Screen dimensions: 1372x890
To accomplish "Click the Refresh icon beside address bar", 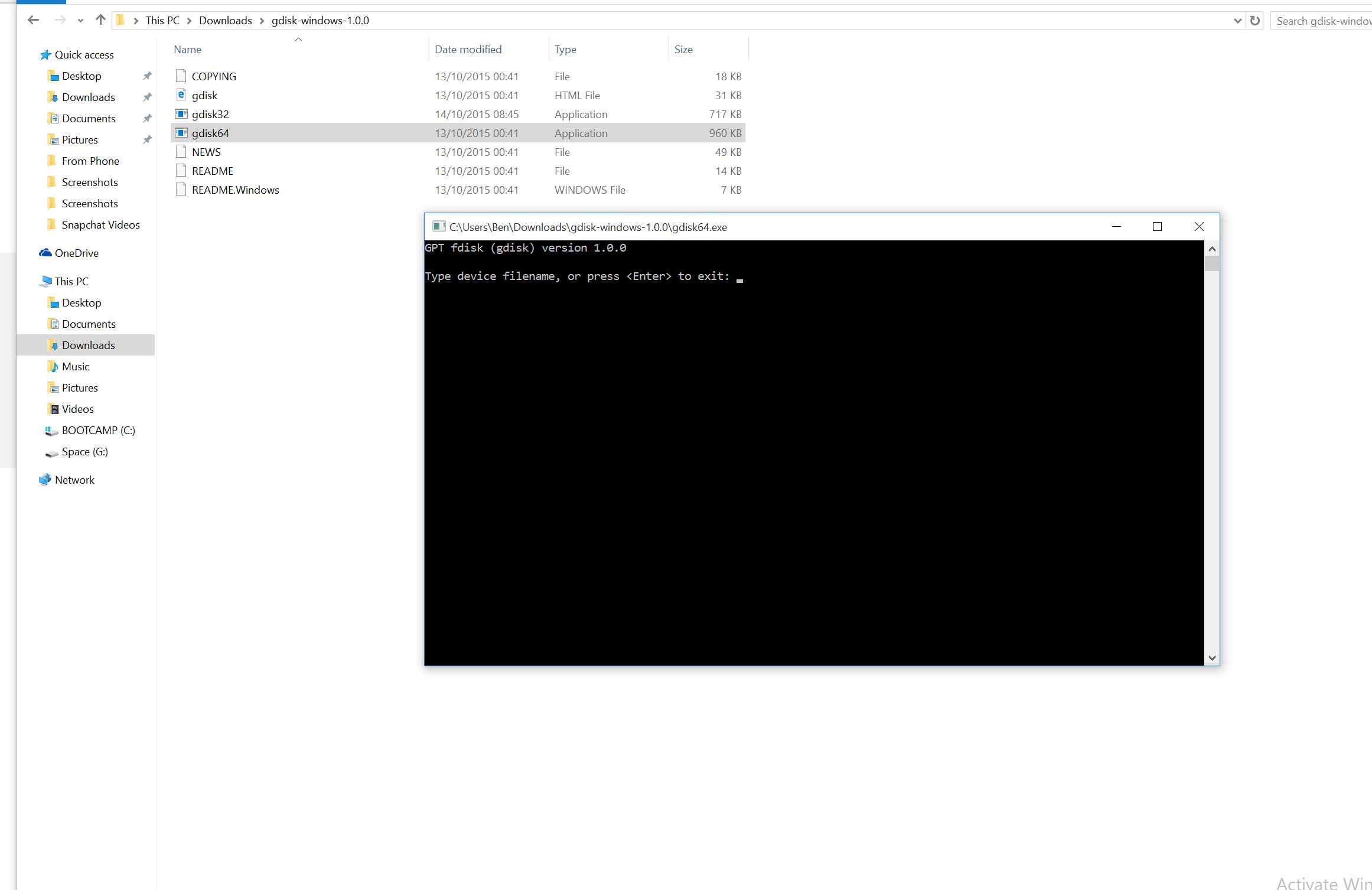I will click(x=1255, y=21).
